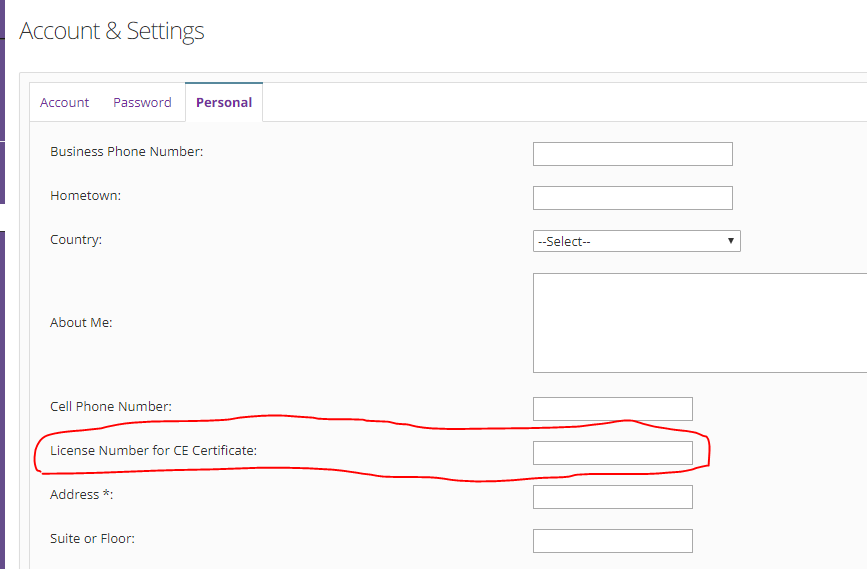The image size is (867, 569).
Task: Focus the Business Phone Number input box
Action: 632,154
